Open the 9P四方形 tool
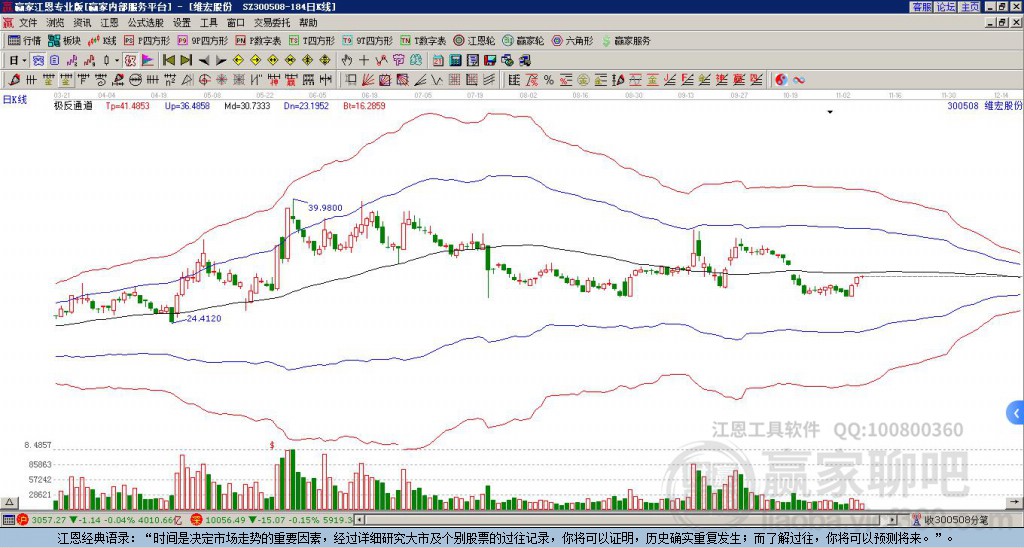Screen dimensions: 1024x548 (x=202, y=40)
